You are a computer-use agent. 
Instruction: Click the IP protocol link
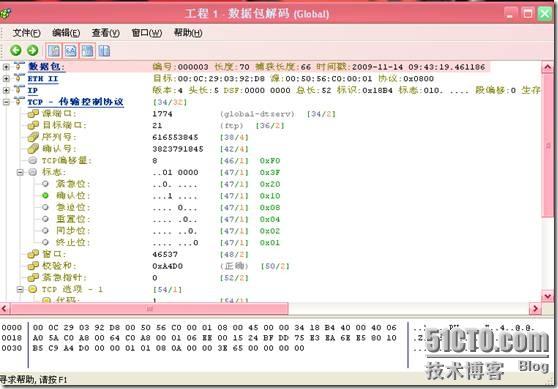click(33, 90)
